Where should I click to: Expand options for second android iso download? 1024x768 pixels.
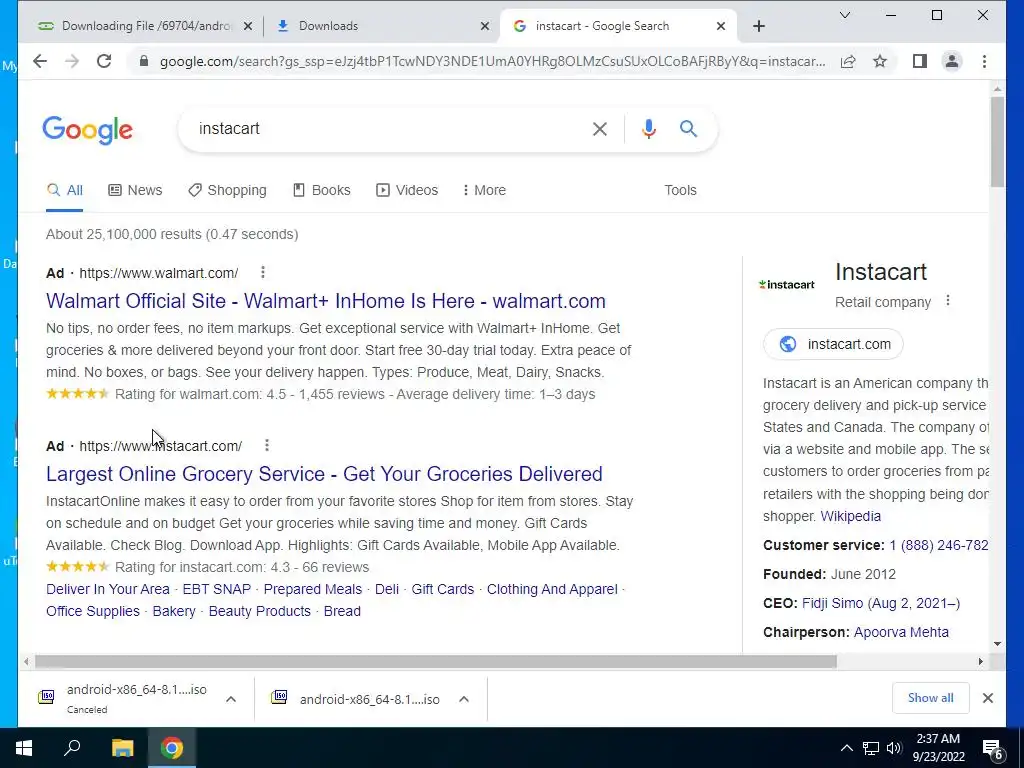pos(464,699)
